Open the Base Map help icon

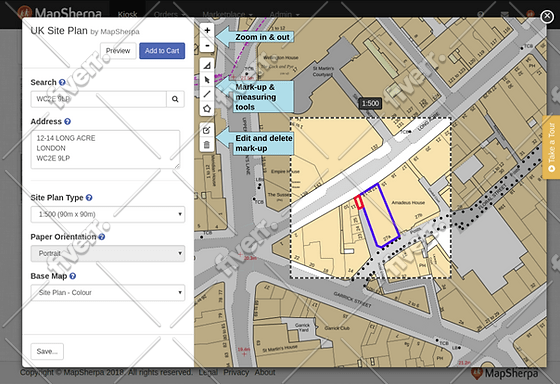[x=72, y=276]
